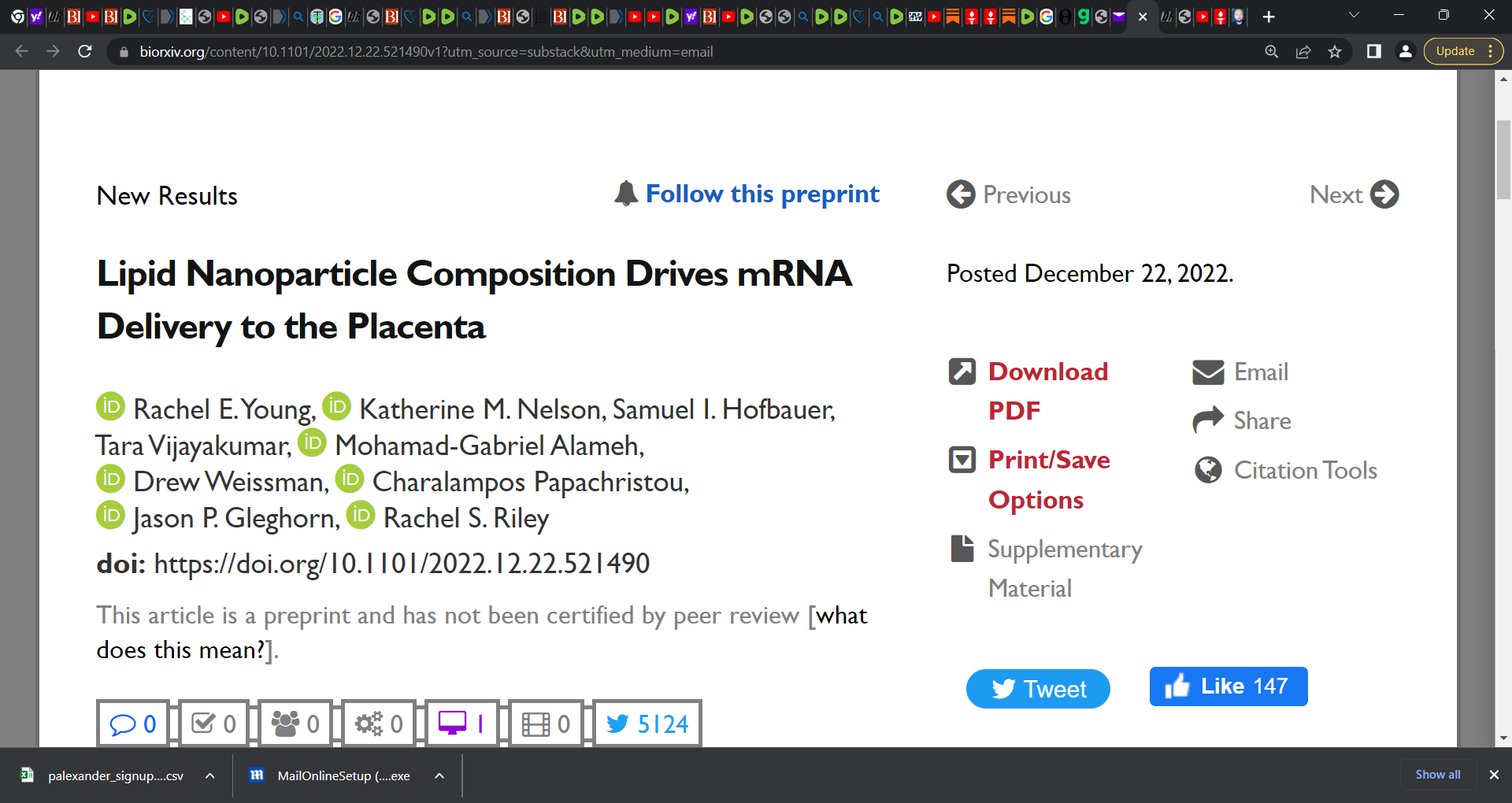The height and width of the screenshot is (803, 1512).
Task: Click the purple monitor metric badge icon
Action: pos(453,723)
